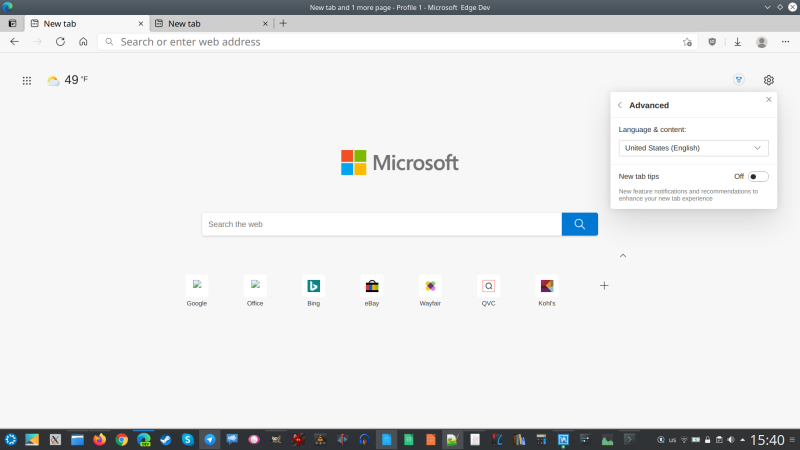This screenshot has height=450, width=800.
Task: Open the Language & content dropdown
Action: pyautogui.click(x=693, y=148)
